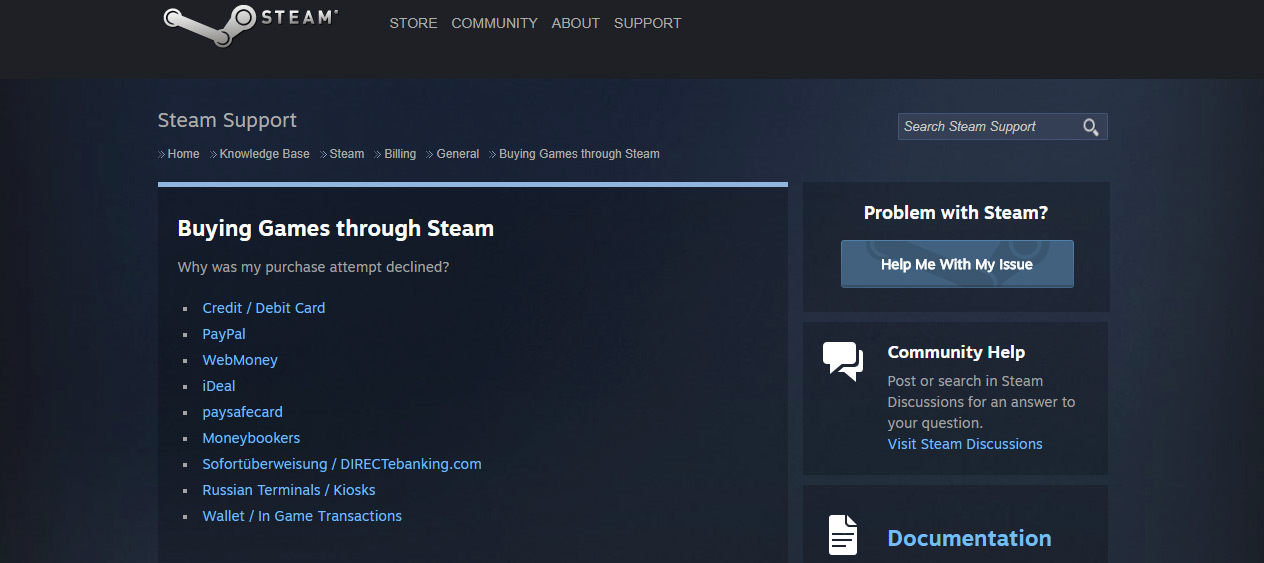Click the Community Help heading
Viewport: 1264px width, 563px height.
pyautogui.click(x=956, y=352)
